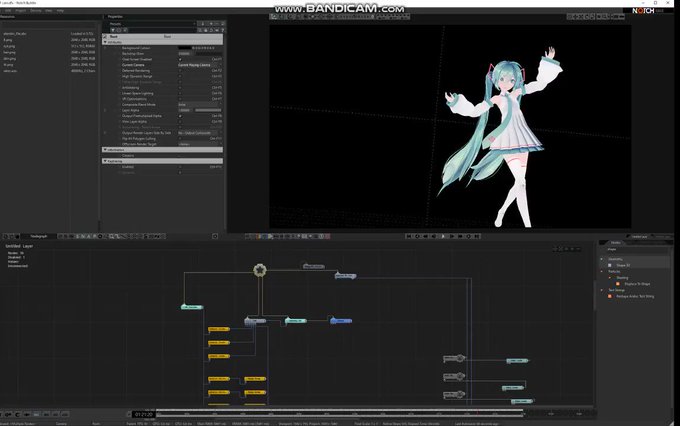Viewport: 680px width, 426px height.
Task: Enable the Antialiasing checkbox
Action: click(x=180, y=88)
